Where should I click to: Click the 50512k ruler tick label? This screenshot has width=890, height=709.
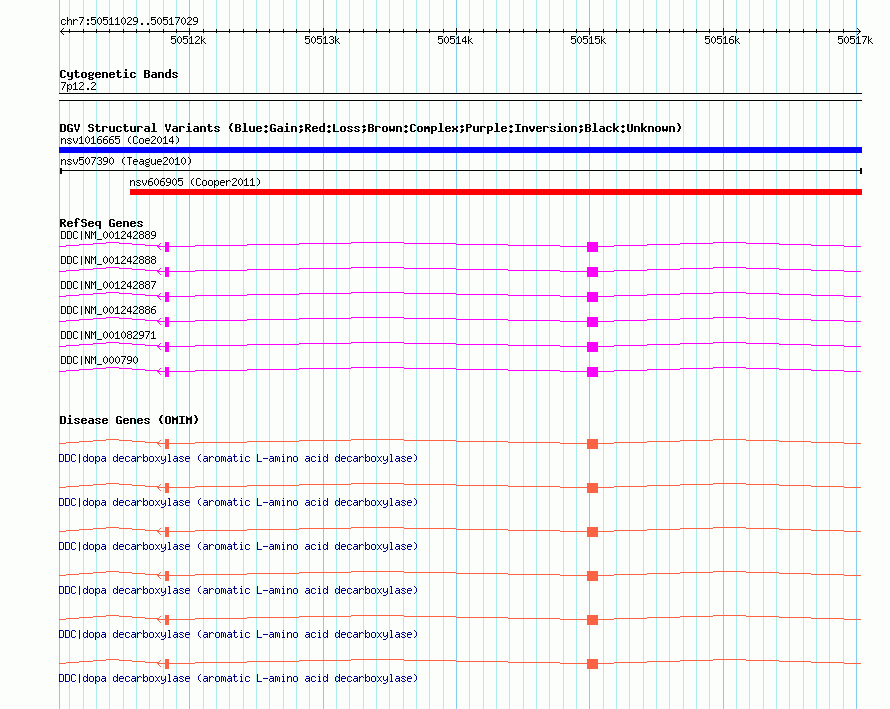pyautogui.click(x=188, y=40)
